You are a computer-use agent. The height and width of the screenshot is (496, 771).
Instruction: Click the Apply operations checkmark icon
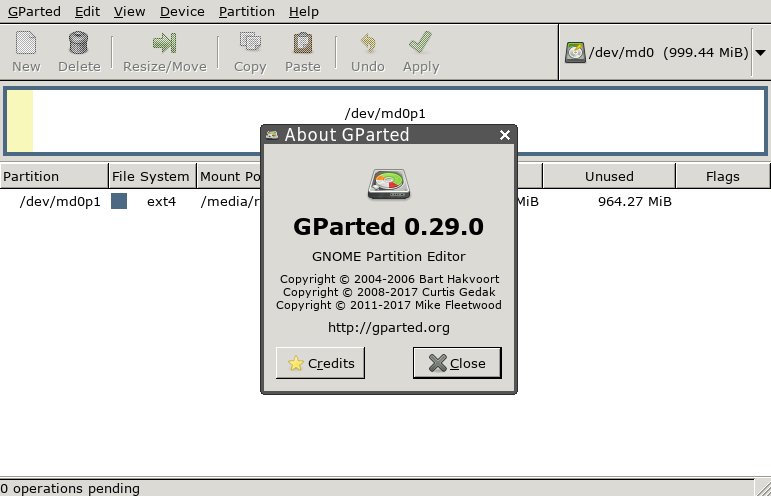tap(420, 42)
